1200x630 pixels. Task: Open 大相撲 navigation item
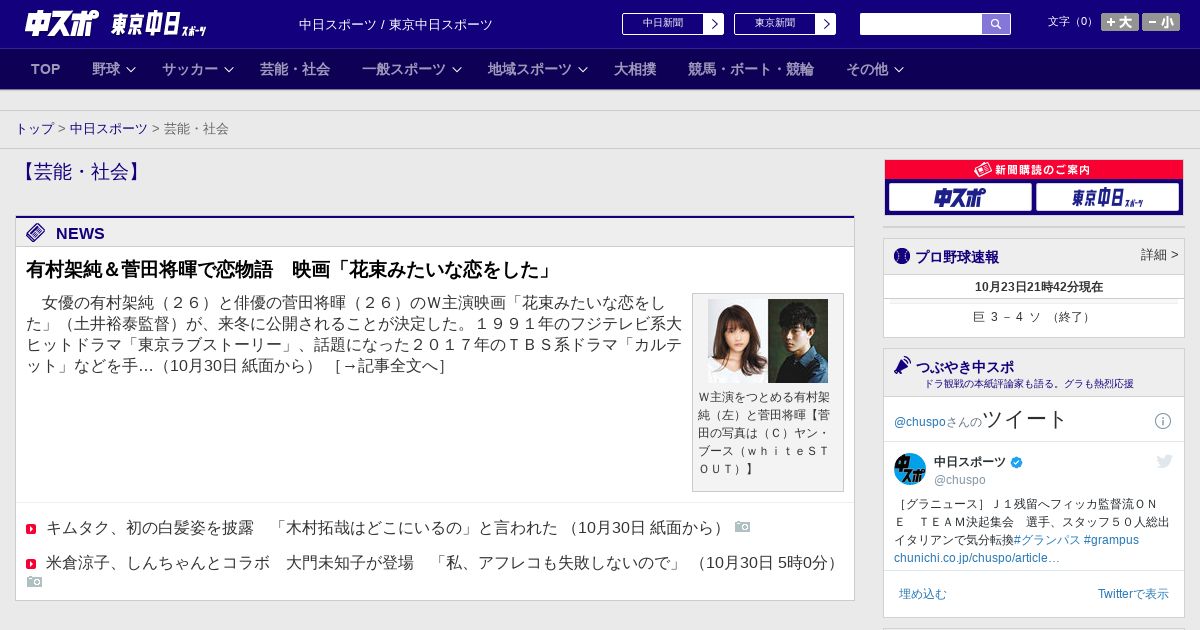[635, 69]
